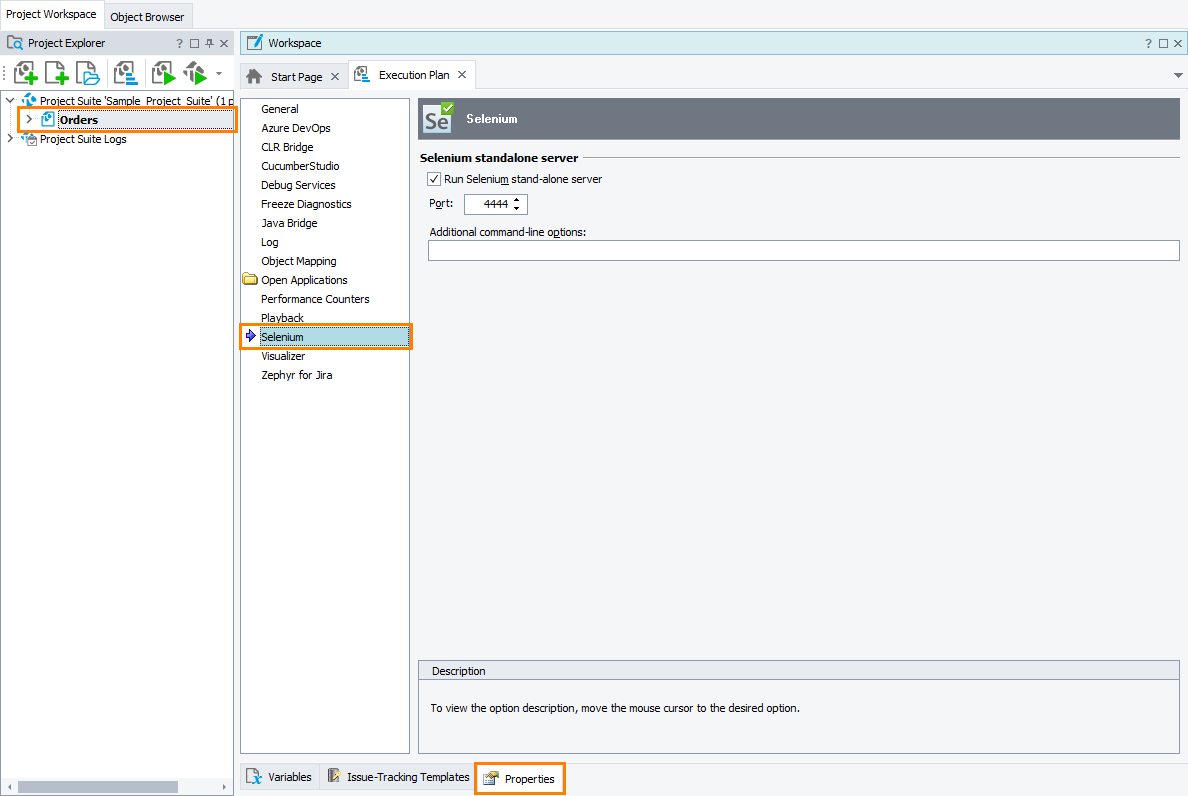Switch to the Object Browser tab

(x=147, y=17)
